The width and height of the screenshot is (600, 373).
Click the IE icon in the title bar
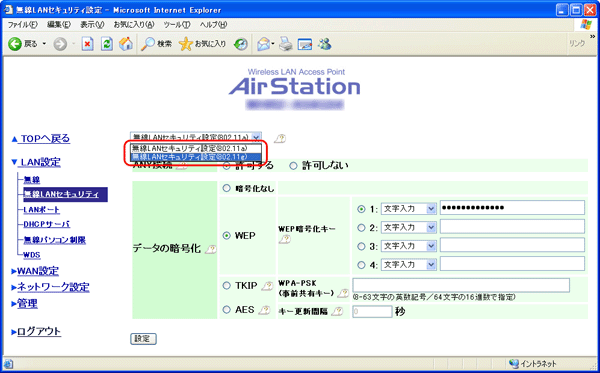(8, 10)
